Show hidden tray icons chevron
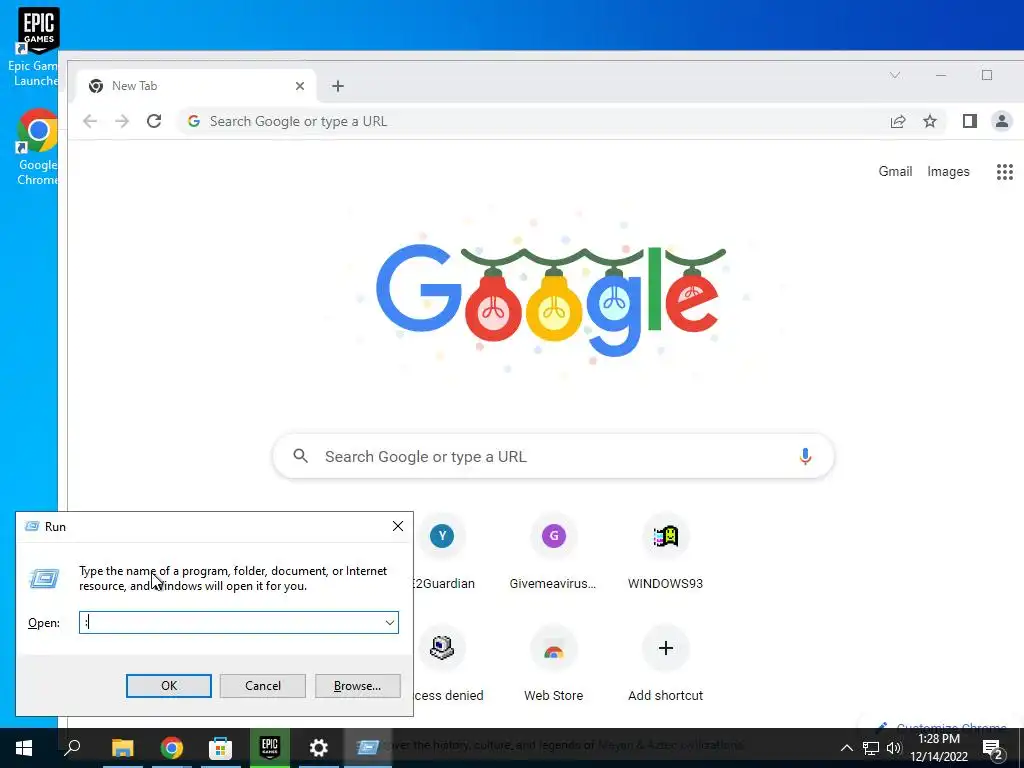This screenshot has width=1024, height=768. click(x=846, y=748)
